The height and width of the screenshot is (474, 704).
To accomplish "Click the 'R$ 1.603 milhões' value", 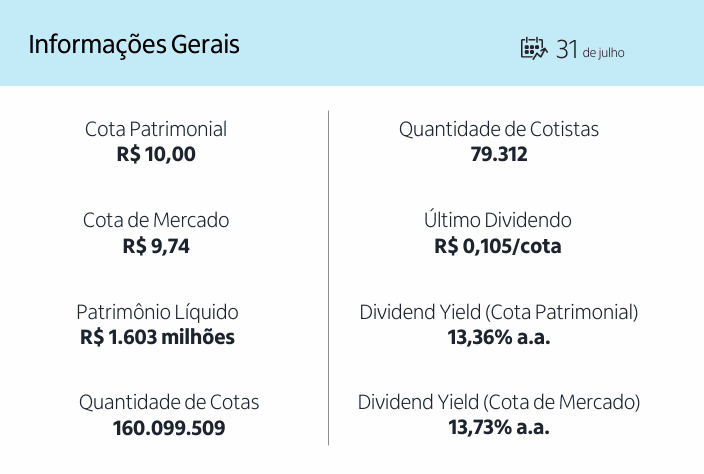I will tap(157, 337).
